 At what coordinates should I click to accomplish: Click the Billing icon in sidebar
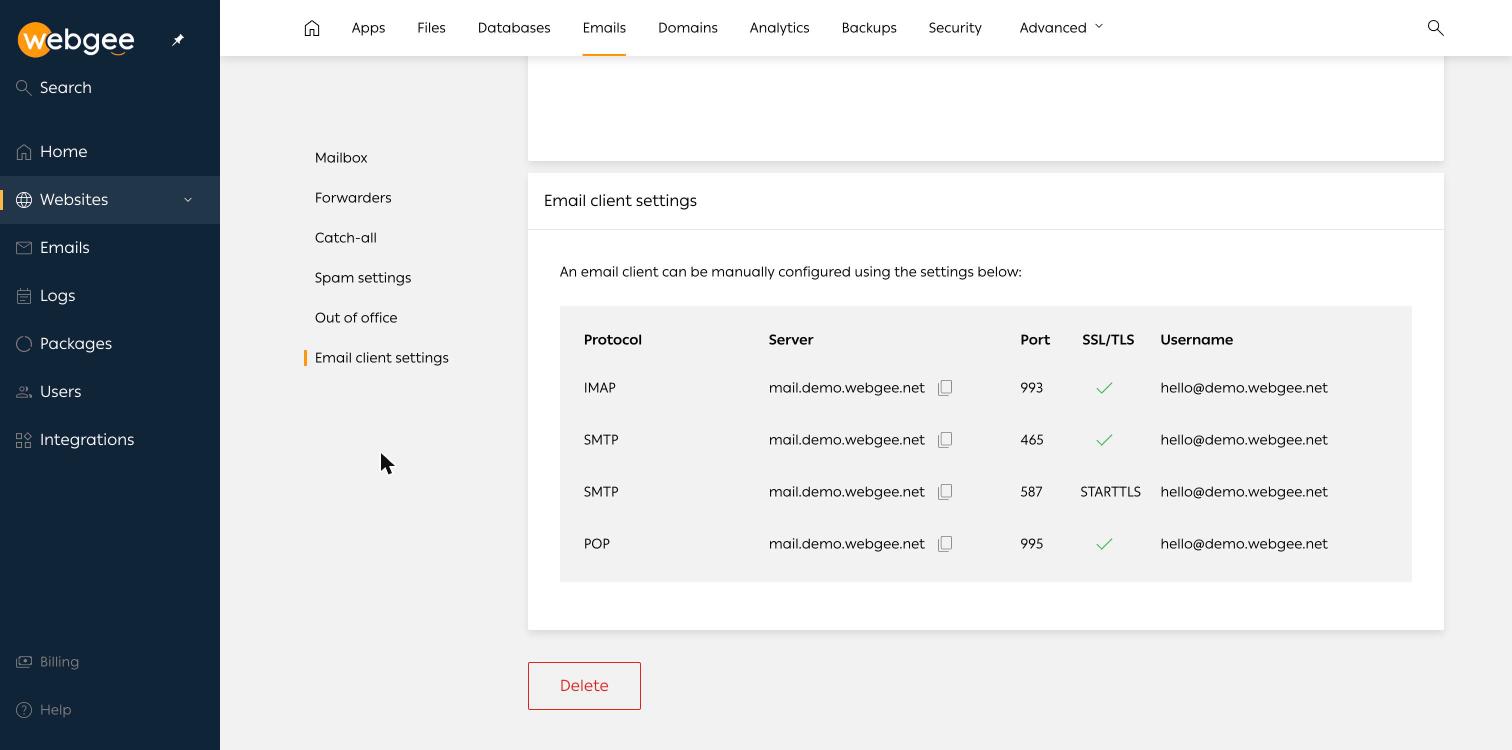coord(24,662)
